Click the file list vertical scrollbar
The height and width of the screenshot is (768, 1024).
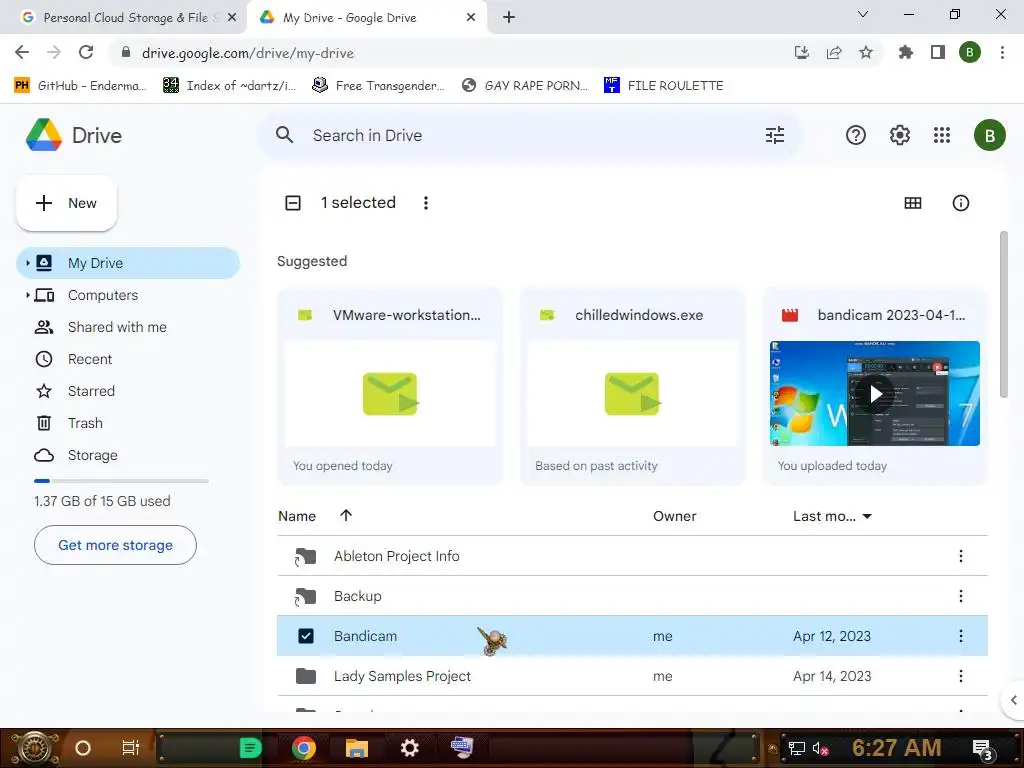tap(1004, 313)
